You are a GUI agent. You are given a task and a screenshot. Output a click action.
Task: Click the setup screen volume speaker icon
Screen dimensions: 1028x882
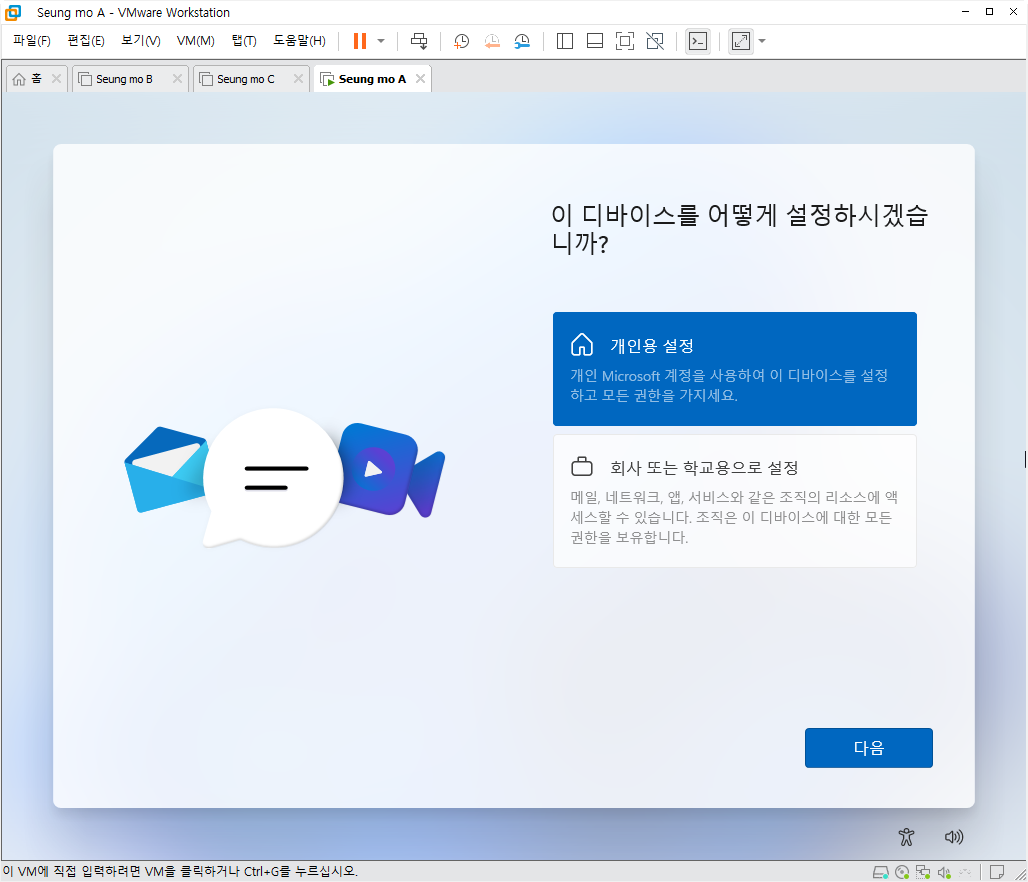954,837
